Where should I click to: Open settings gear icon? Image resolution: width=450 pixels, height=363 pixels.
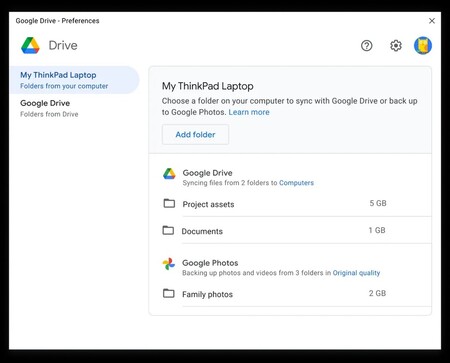click(x=396, y=46)
